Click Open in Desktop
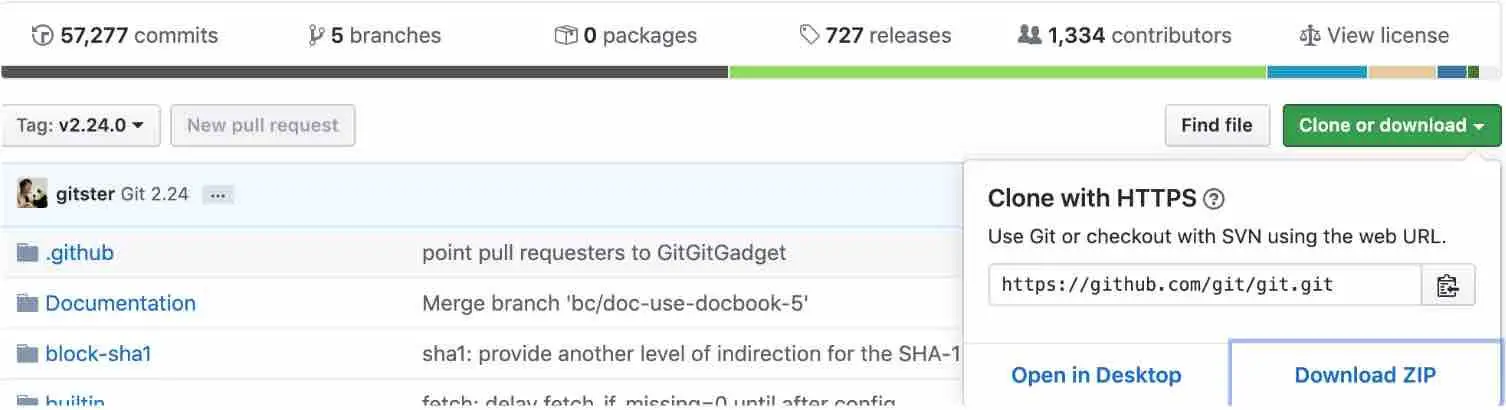The width and height of the screenshot is (1506, 410). [x=1096, y=375]
